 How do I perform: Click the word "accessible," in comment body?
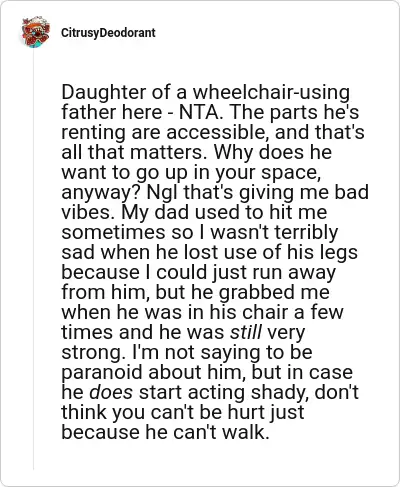point(218,132)
